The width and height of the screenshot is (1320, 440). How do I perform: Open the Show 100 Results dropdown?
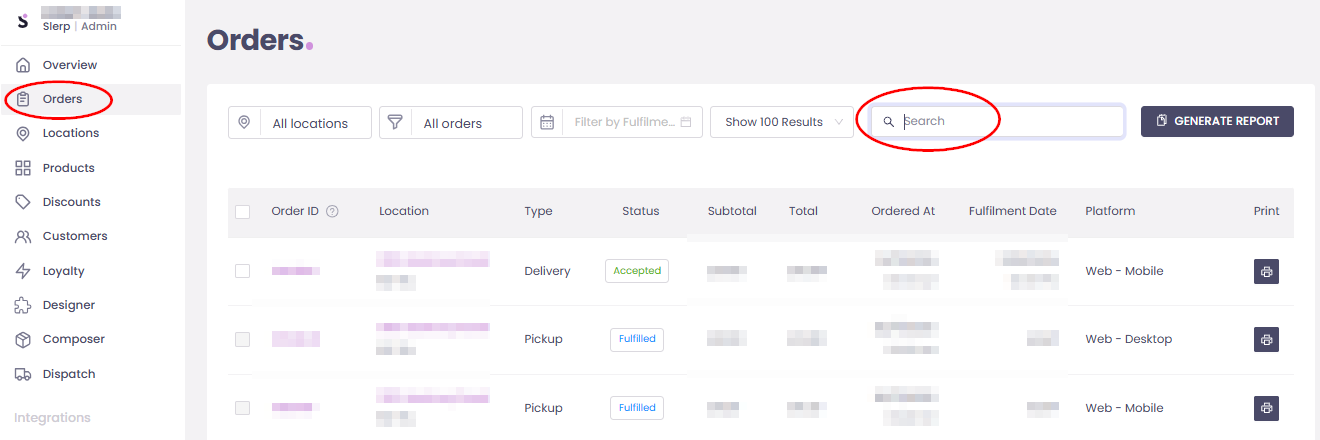click(x=781, y=122)
